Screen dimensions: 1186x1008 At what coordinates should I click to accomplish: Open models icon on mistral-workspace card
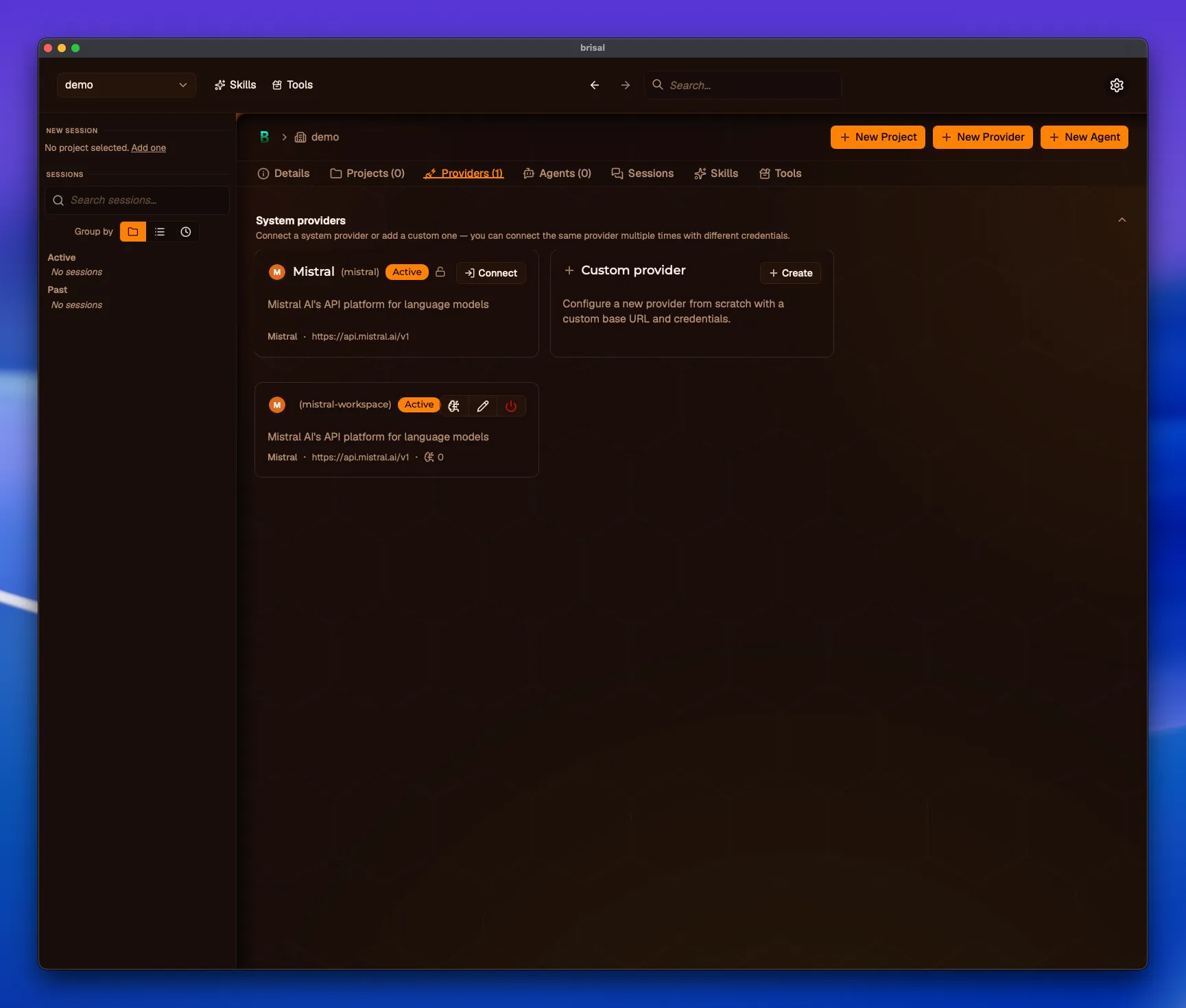click(454, 406)
